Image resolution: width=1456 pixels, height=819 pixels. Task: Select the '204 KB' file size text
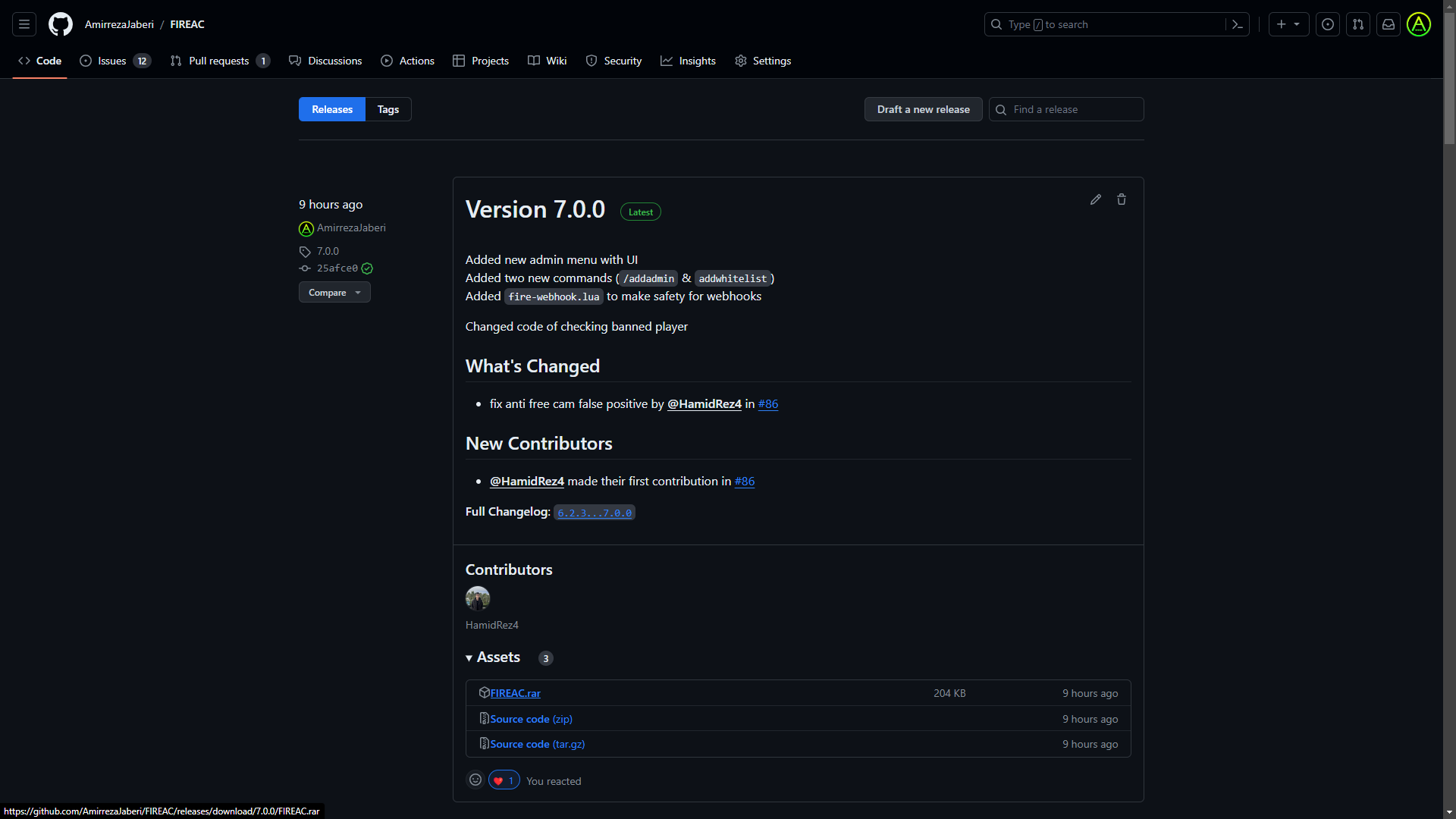tap(949, 693)
